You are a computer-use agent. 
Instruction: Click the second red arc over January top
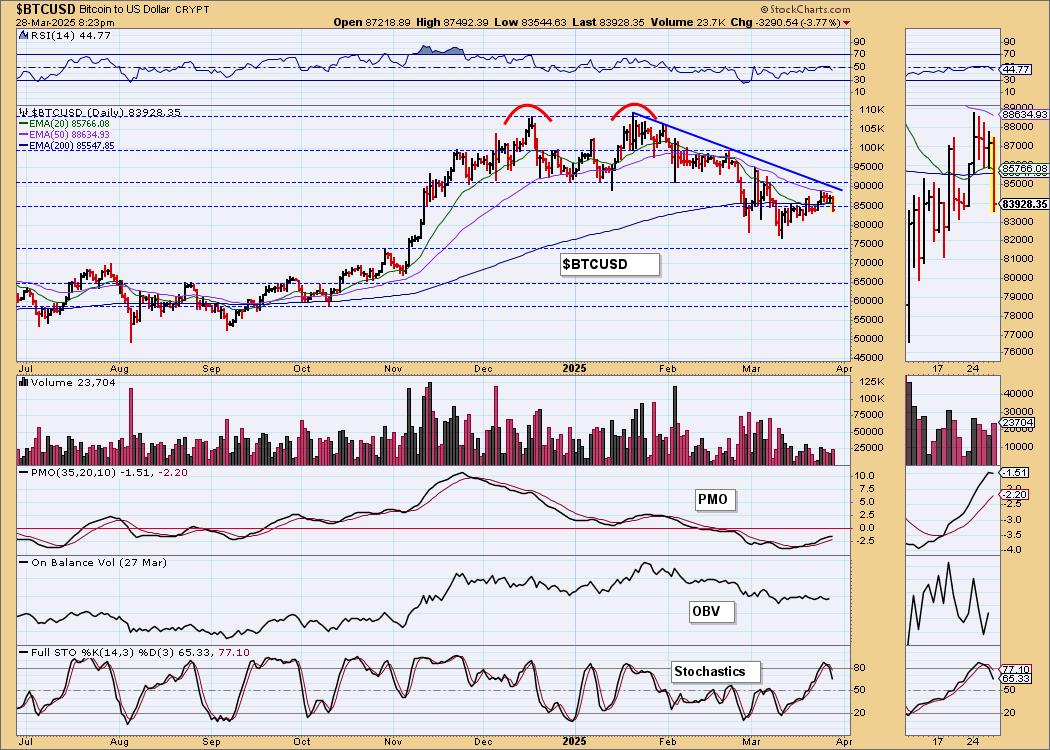tap(635, 110)
